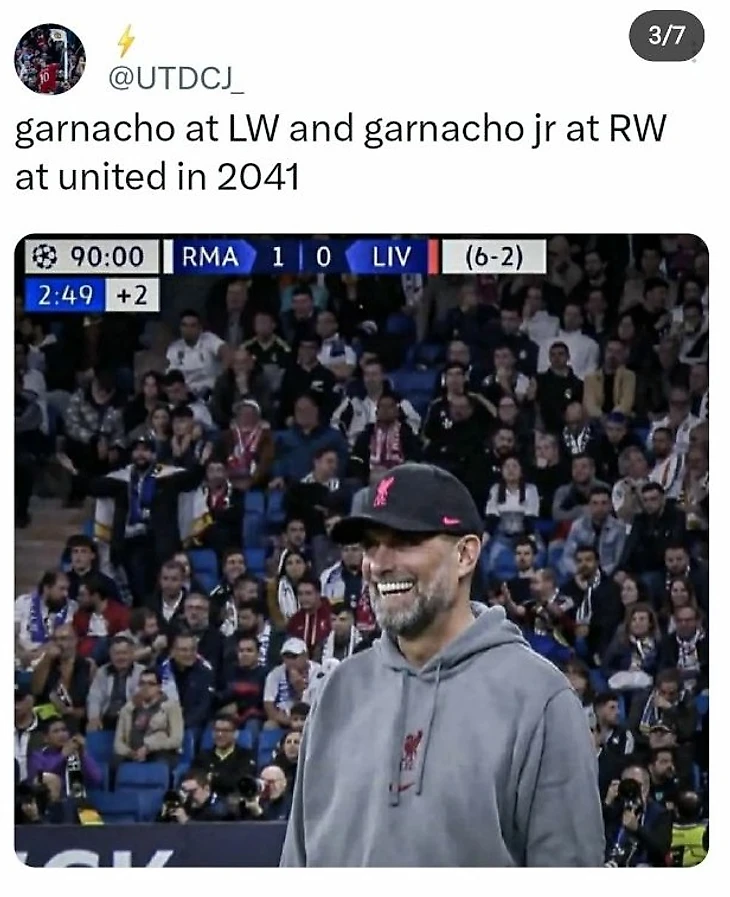
Task: Select the tweet text about garnacho
Action: [341, 152]
